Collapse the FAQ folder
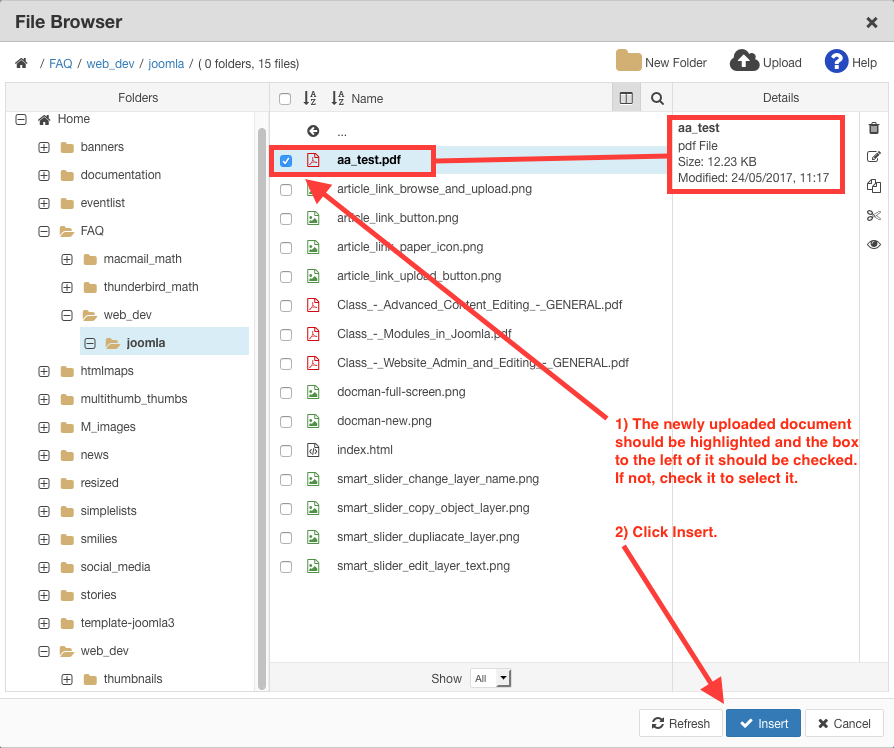The width and height of the screenshot is (894, 748). click(44, 231)
